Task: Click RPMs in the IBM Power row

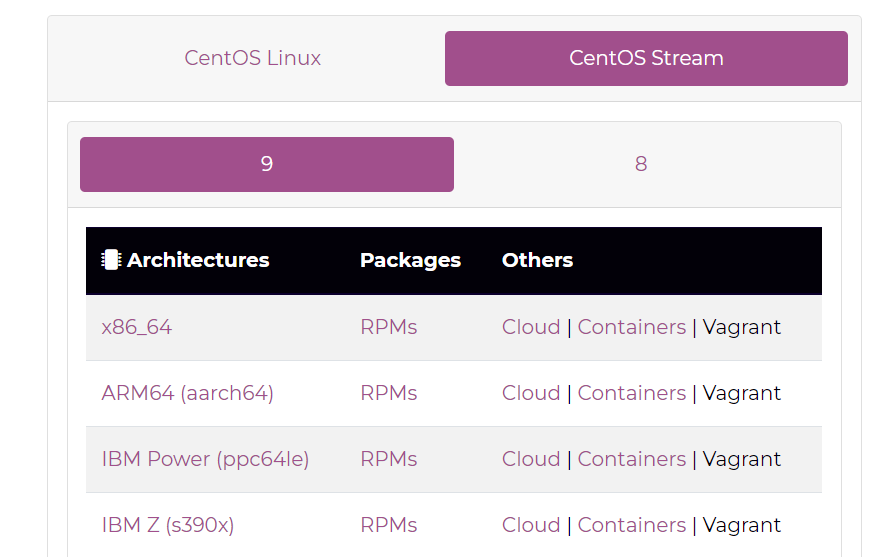Action: pyautogui.click(x=388, y=459)
